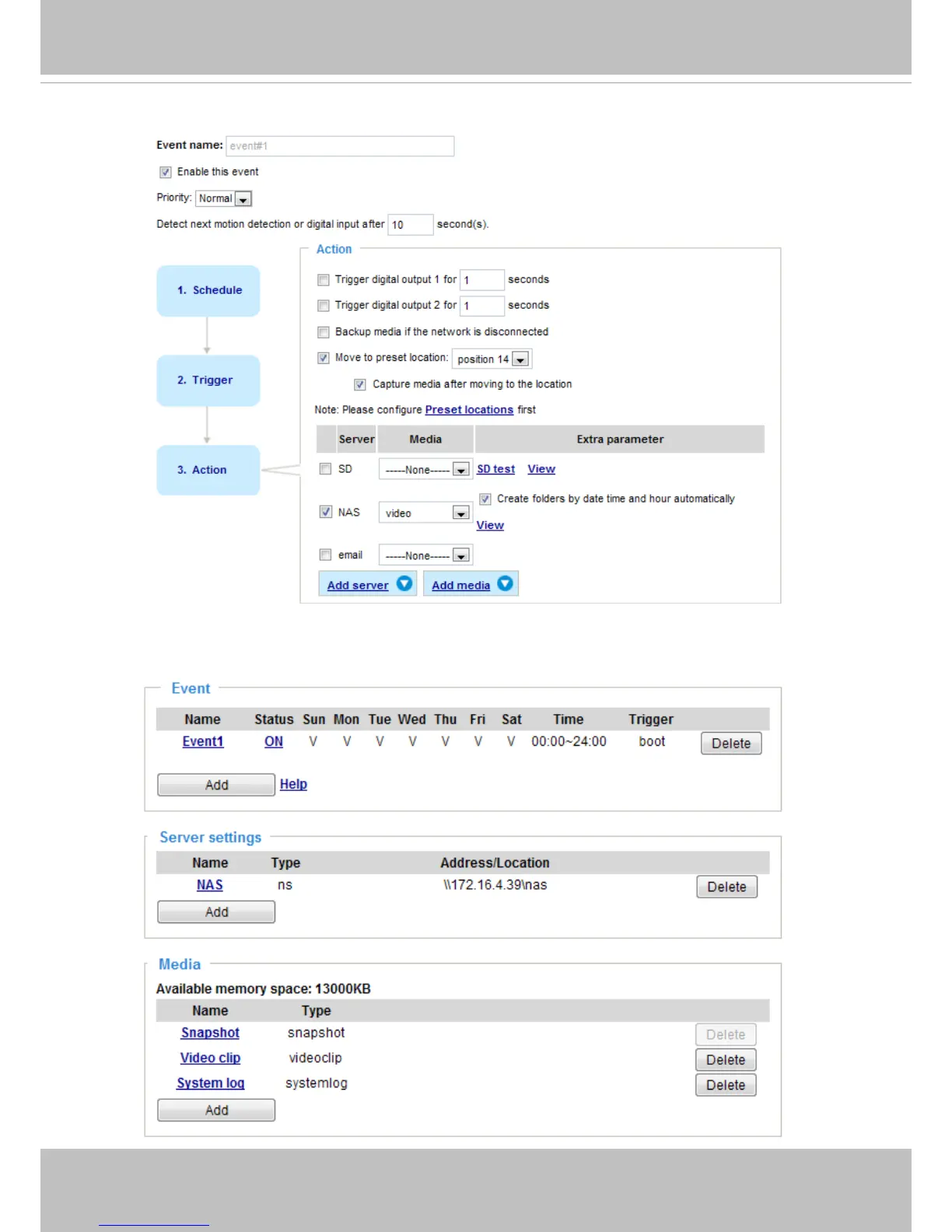Open the Priority Normal dropdown
The height and width of the screenshot is (1232, 952).
[224, 199]
